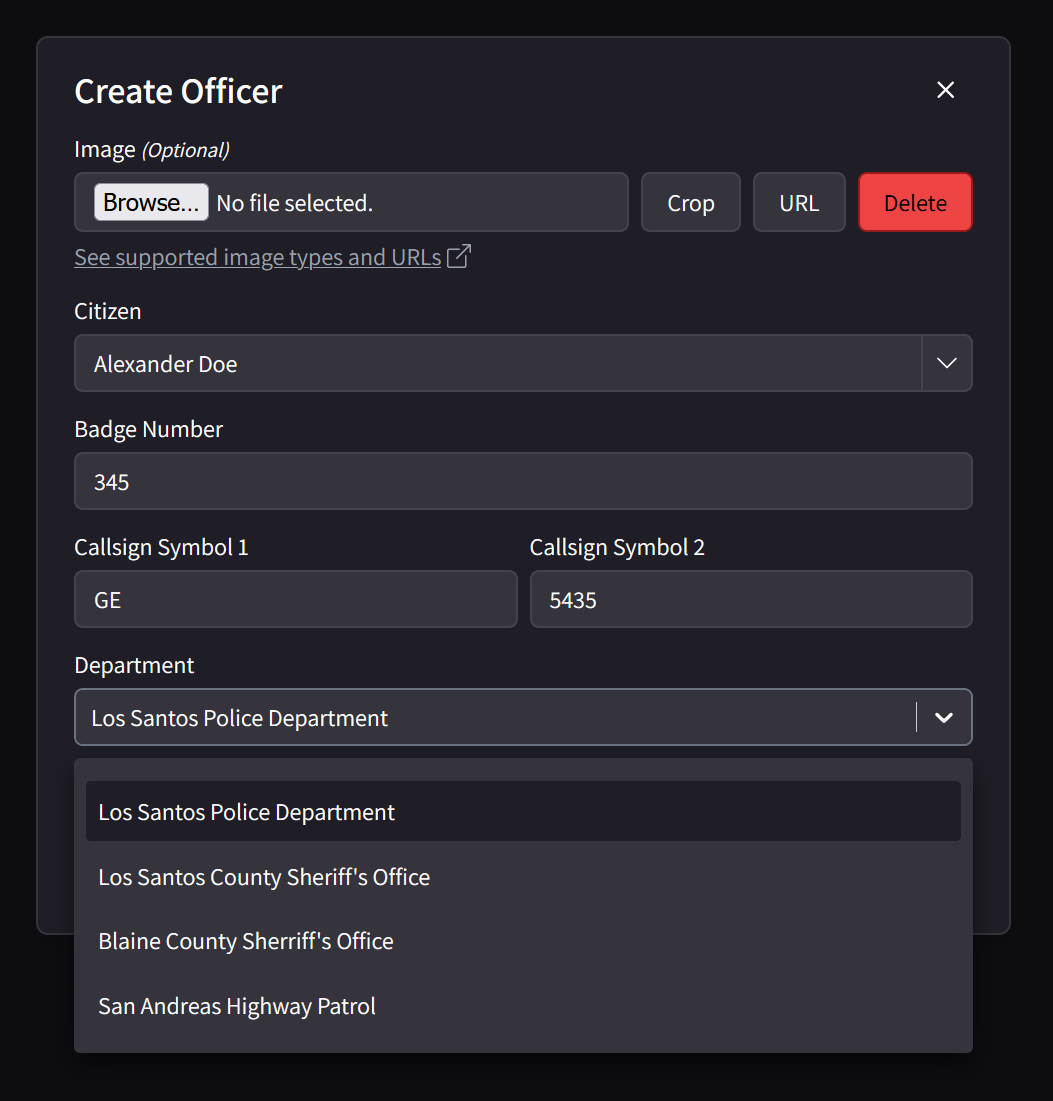The height and width of the screenshot is (1101, 1053).
Task: Click the external link icon beside supported image types
Action: 459,257
